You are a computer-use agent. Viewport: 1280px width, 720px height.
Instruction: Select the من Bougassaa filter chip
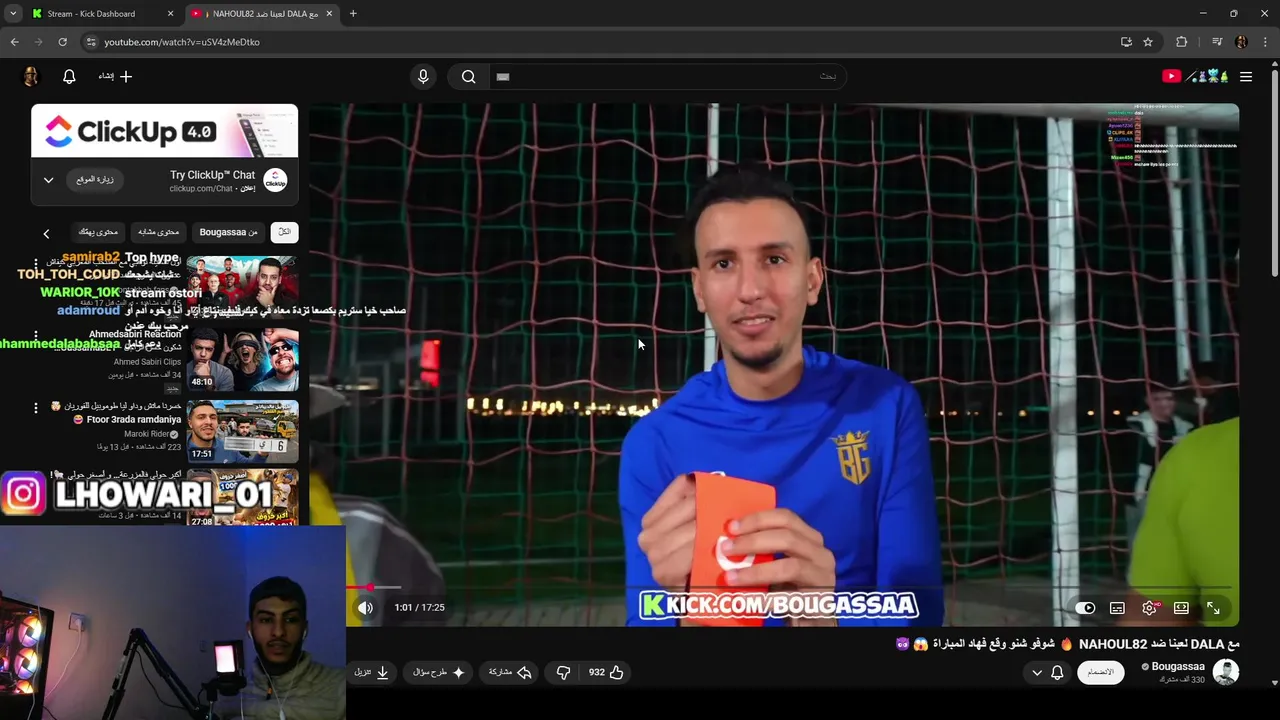coord(228,232)
